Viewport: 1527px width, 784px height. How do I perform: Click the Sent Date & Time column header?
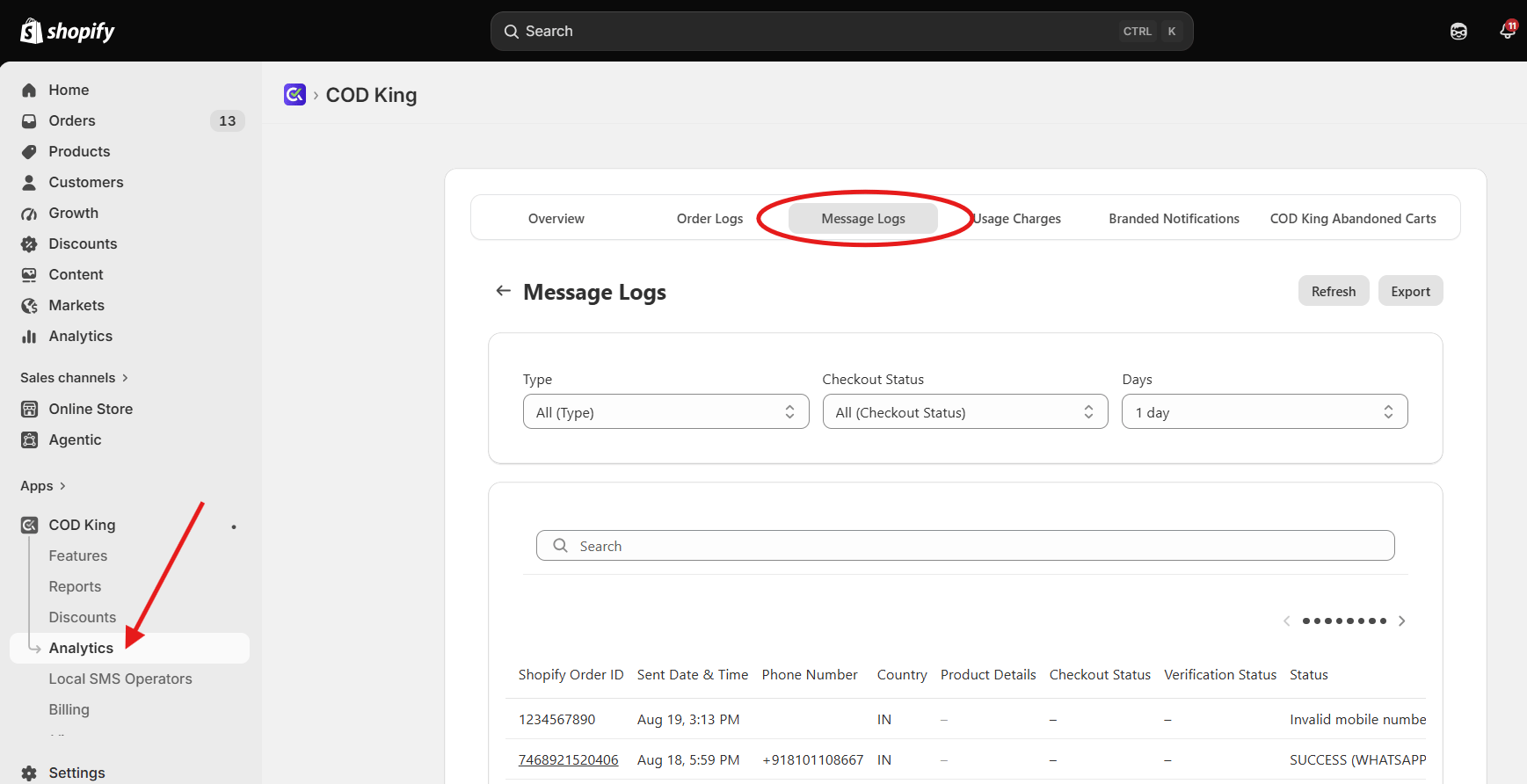point(693,674)
